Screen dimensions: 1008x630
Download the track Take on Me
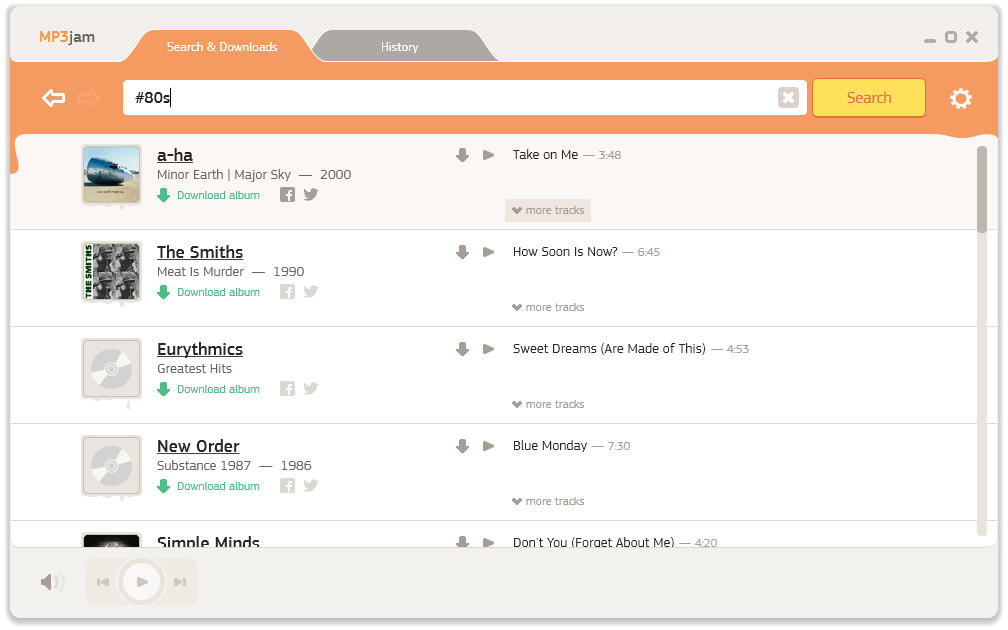tap(462, 155)
